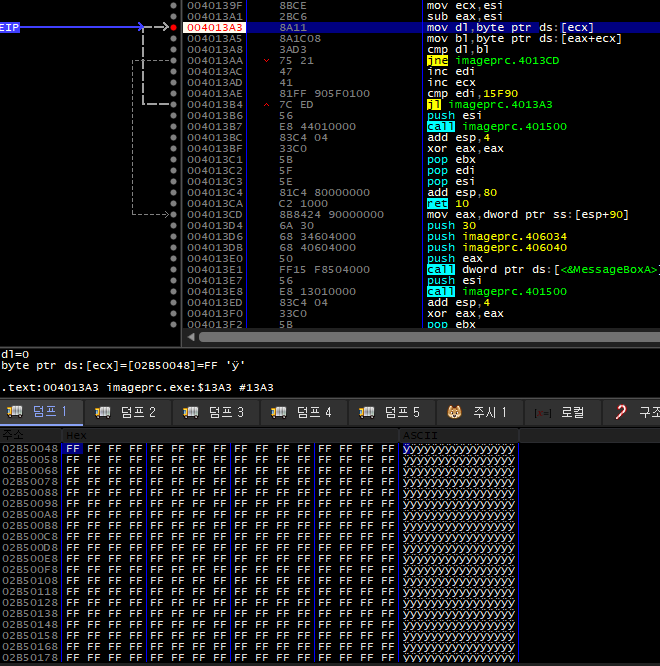The image size is (660, 666).
Task: Click the 주소 column header in dump
Action: (x=31, y=435)
